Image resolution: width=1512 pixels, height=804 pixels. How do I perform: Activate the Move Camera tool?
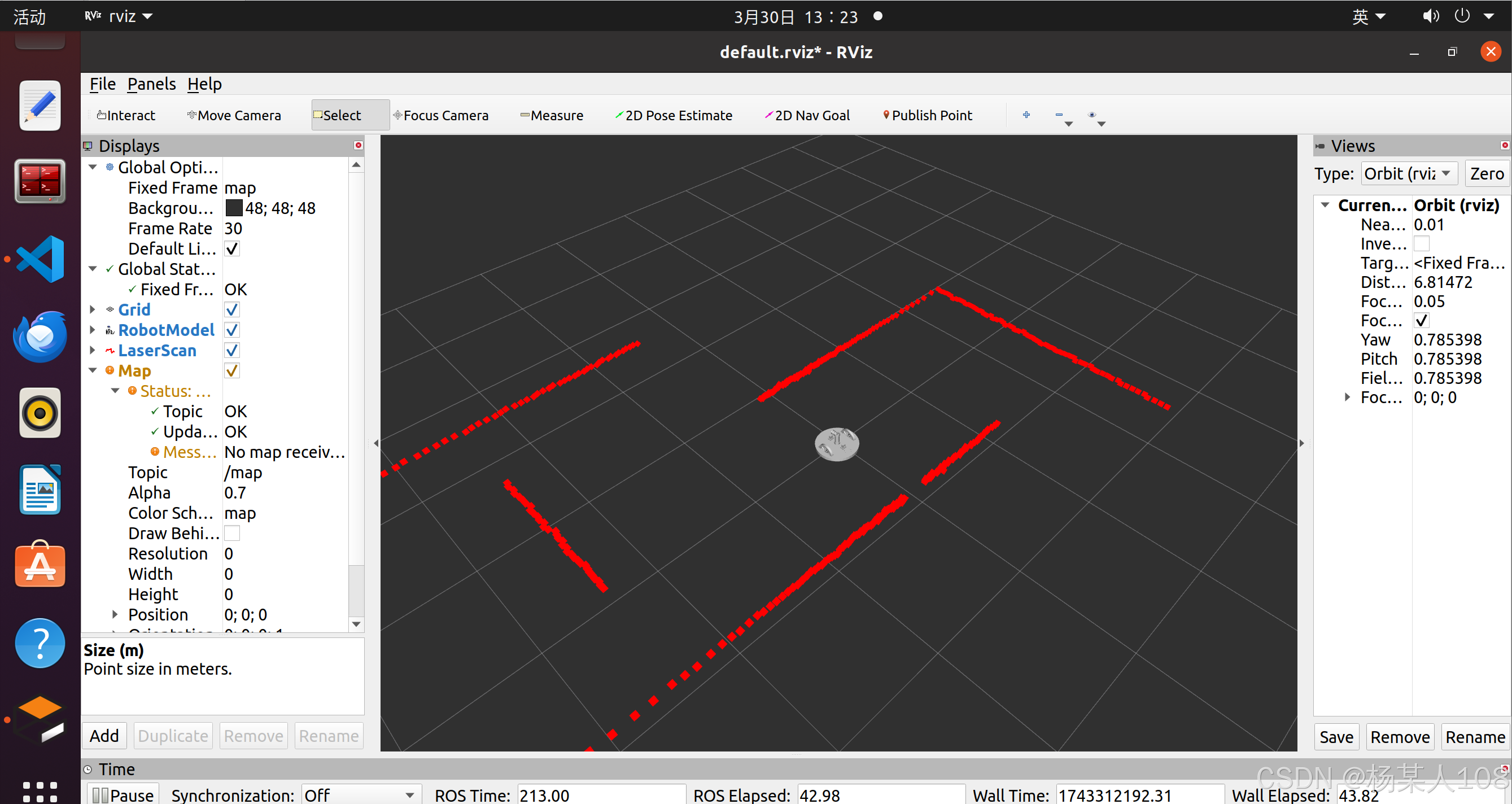pos(234,116)
